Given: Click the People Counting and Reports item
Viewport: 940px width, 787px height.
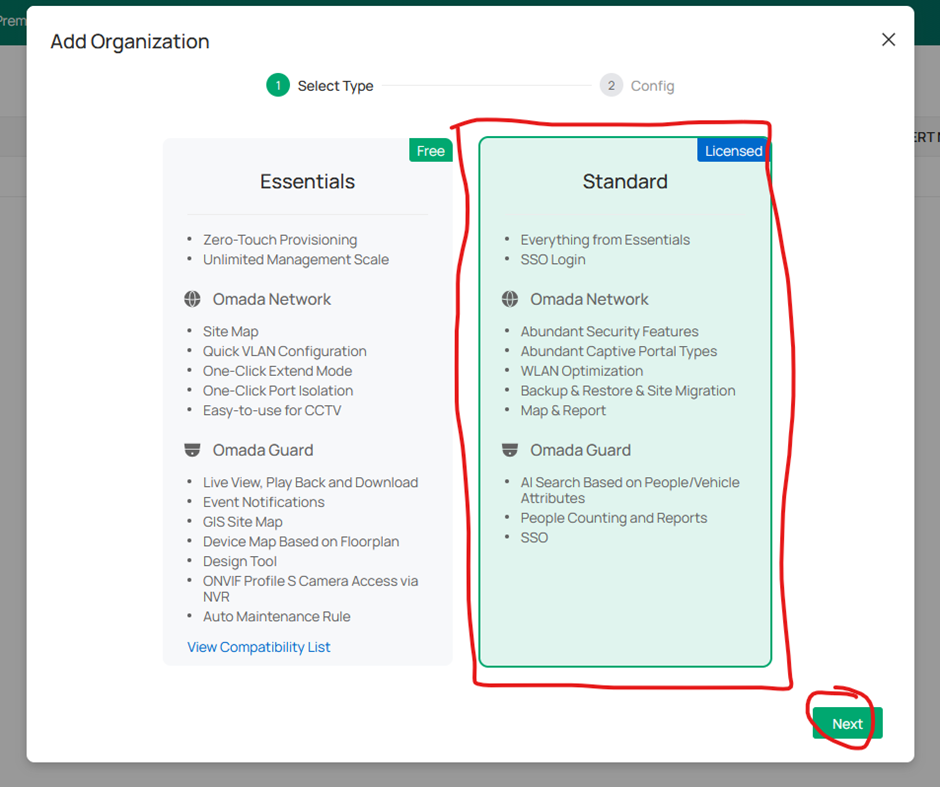Looking at the screenshot, I should tap(614, 518).
